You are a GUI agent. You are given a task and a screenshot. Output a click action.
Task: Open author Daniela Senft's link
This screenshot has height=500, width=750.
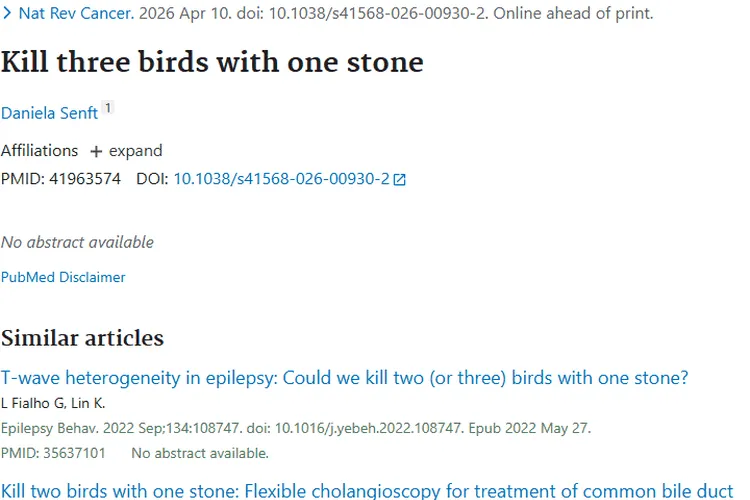click(49, 113)
